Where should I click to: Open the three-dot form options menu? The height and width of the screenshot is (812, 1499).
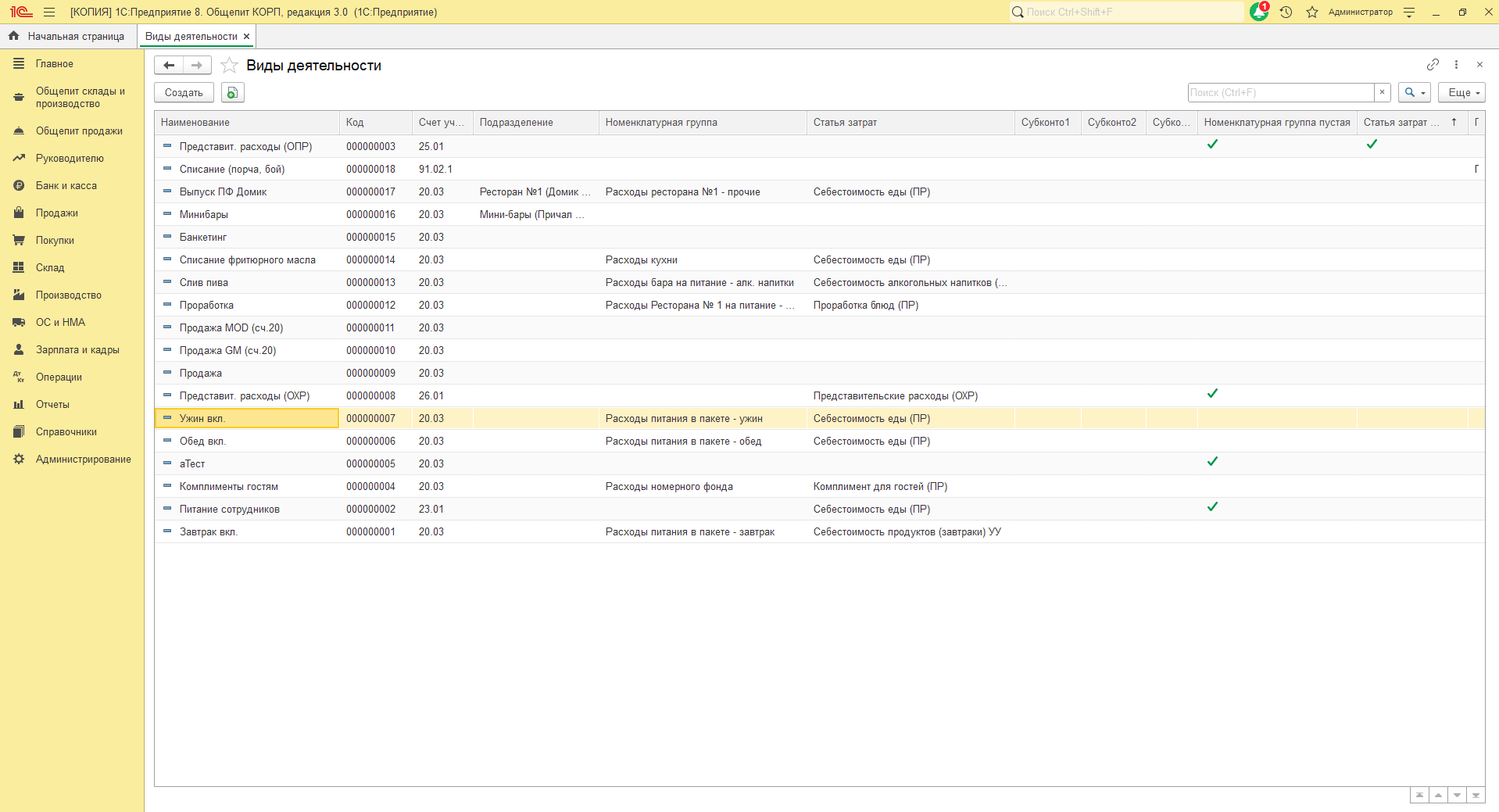1456,64
